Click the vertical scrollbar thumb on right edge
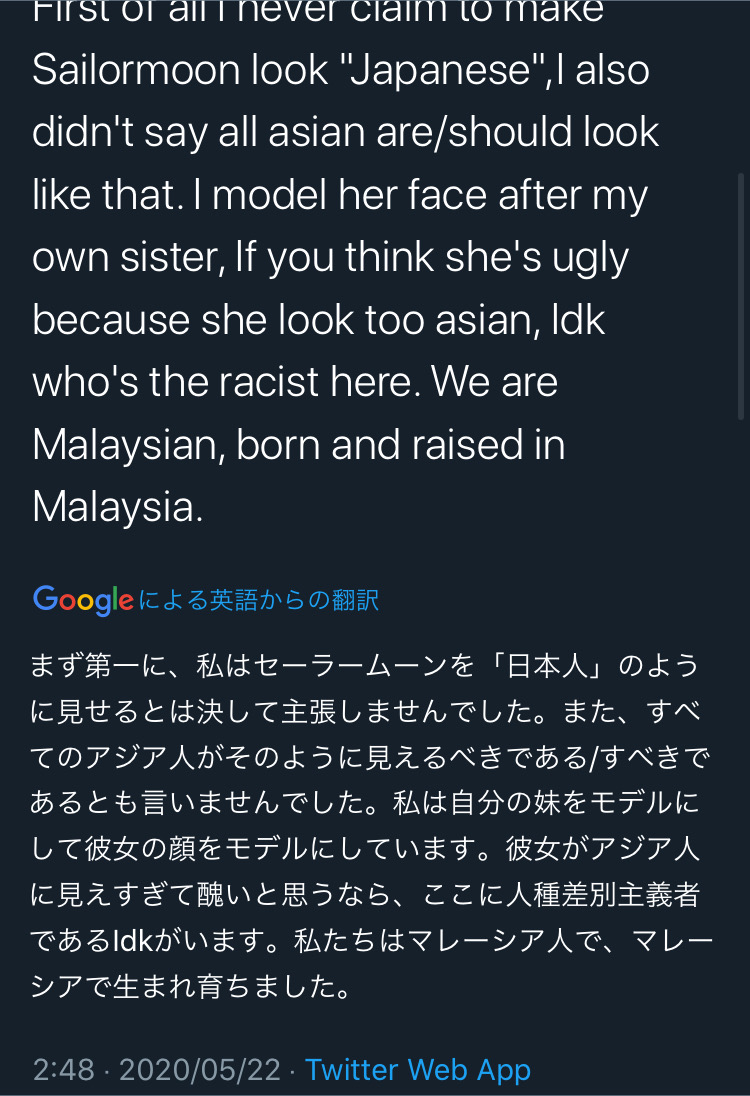750x1096 pixels. point(741,296)
